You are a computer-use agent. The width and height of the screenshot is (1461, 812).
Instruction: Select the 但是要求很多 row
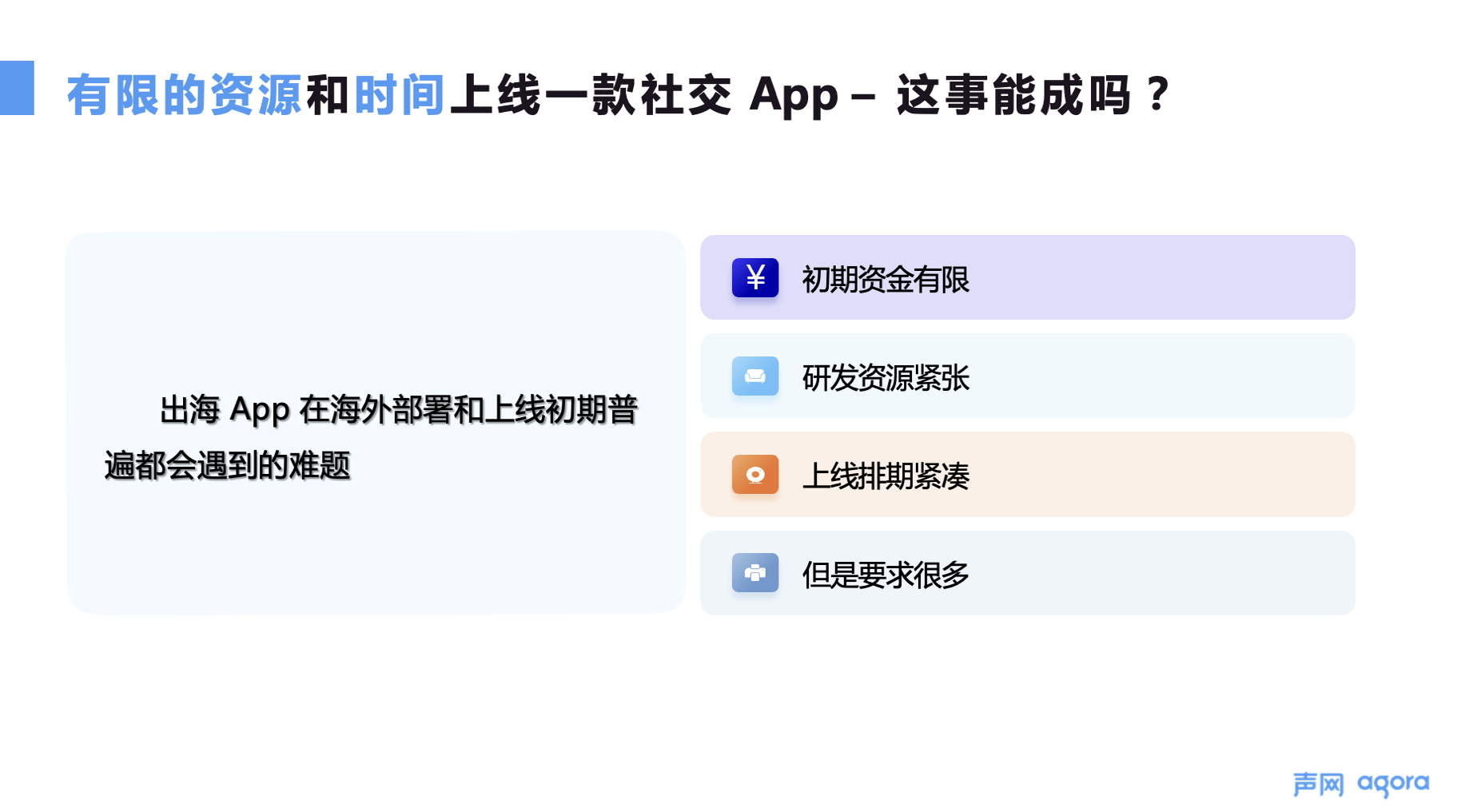(1027, 573)
